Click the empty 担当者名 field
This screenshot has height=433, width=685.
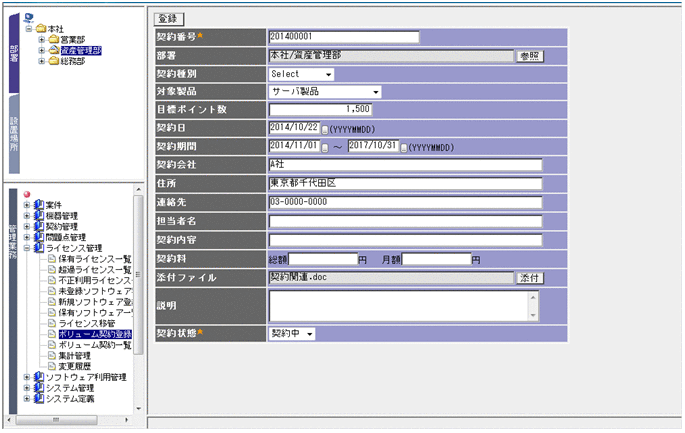[x=405, y=221]
